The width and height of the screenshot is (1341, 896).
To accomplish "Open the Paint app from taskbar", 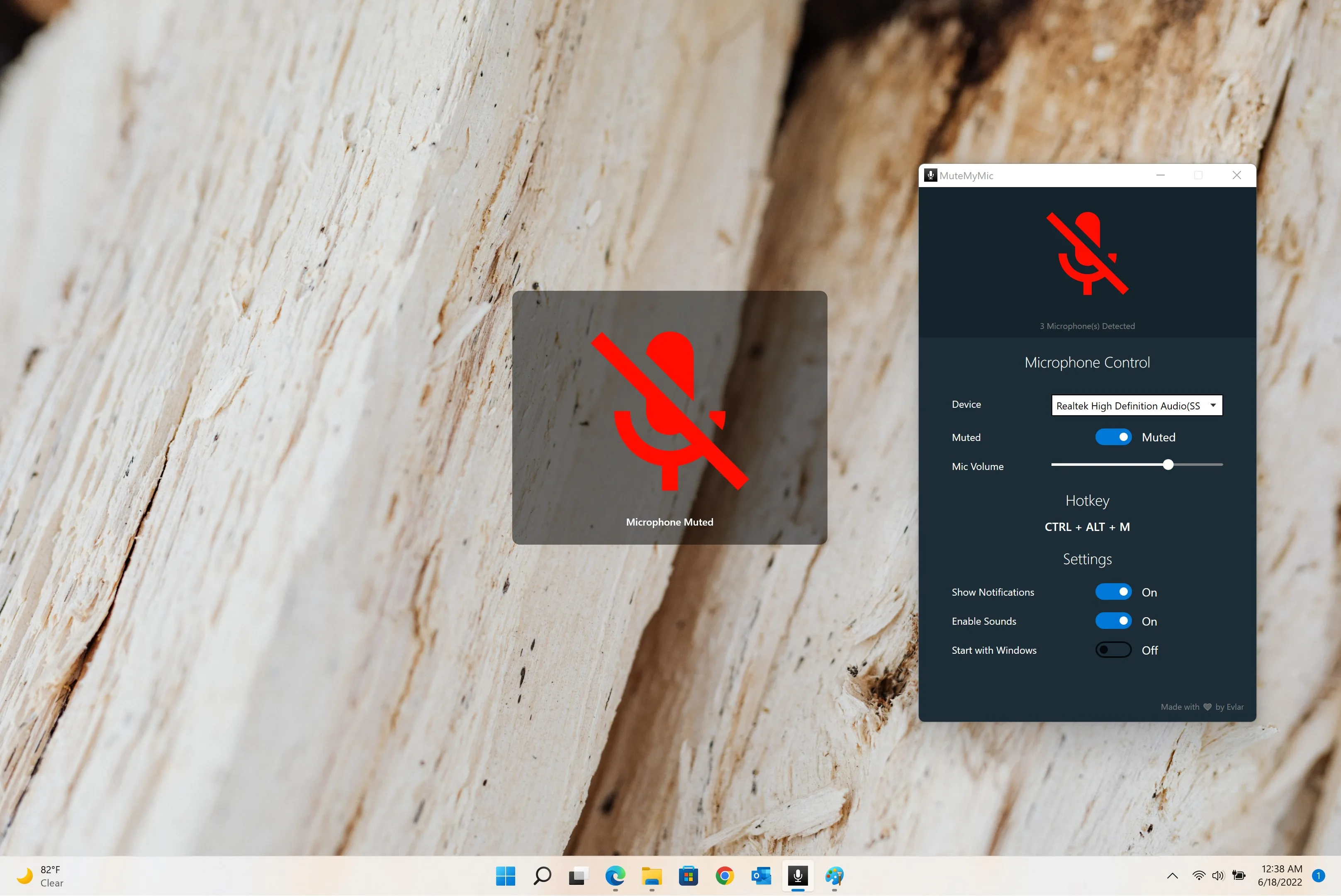I will [x=834, y=875].
